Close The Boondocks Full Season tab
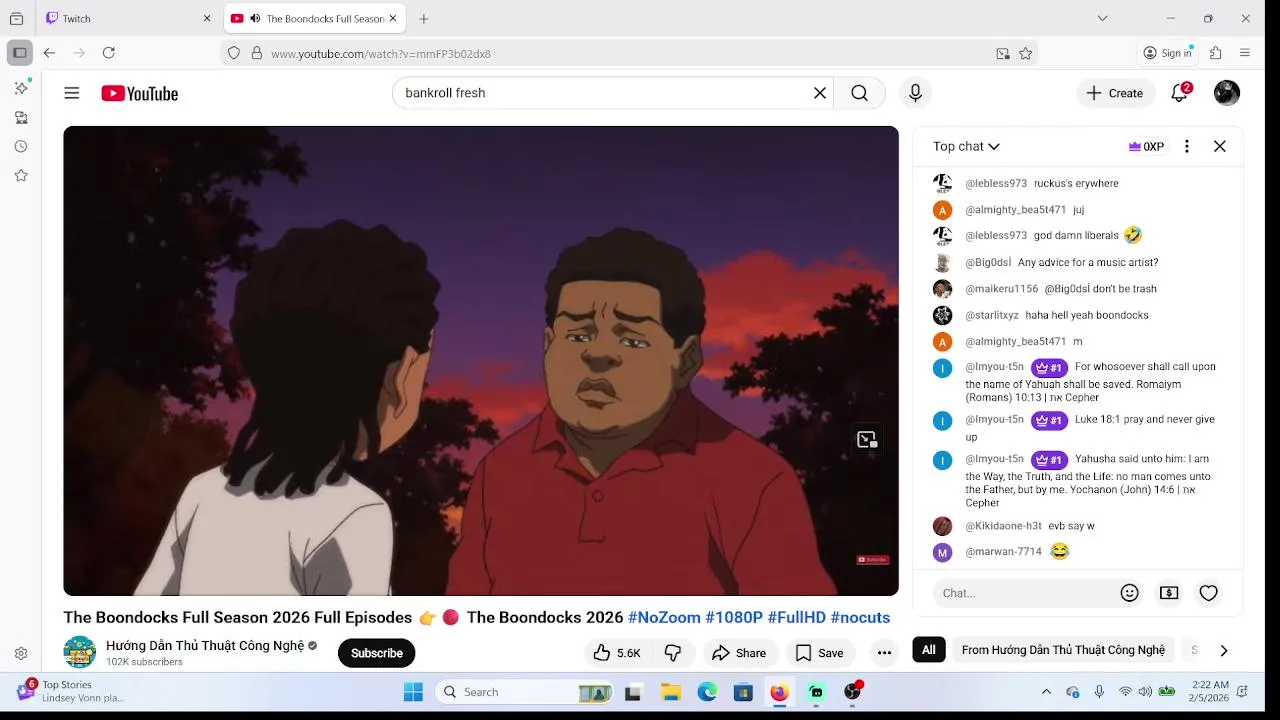1280x720 pixels. point(393,18)
